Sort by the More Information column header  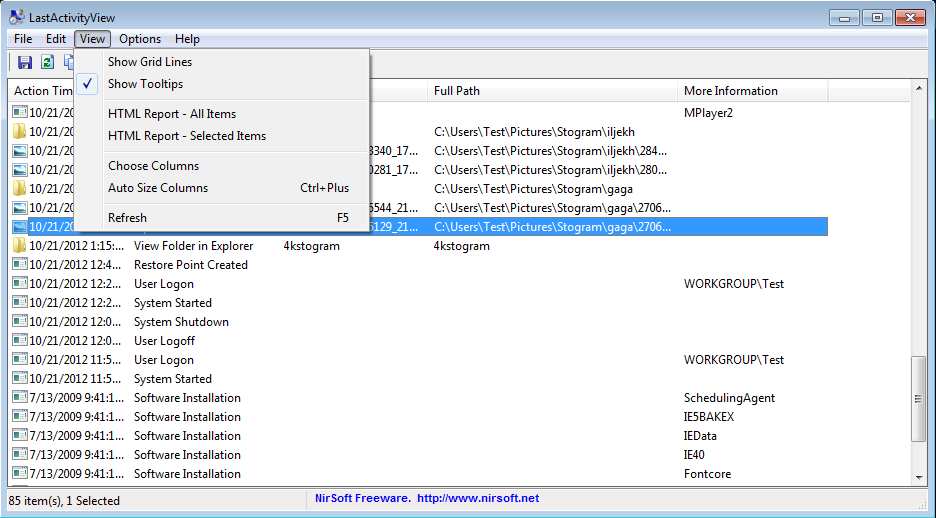(x=753, y=91)
